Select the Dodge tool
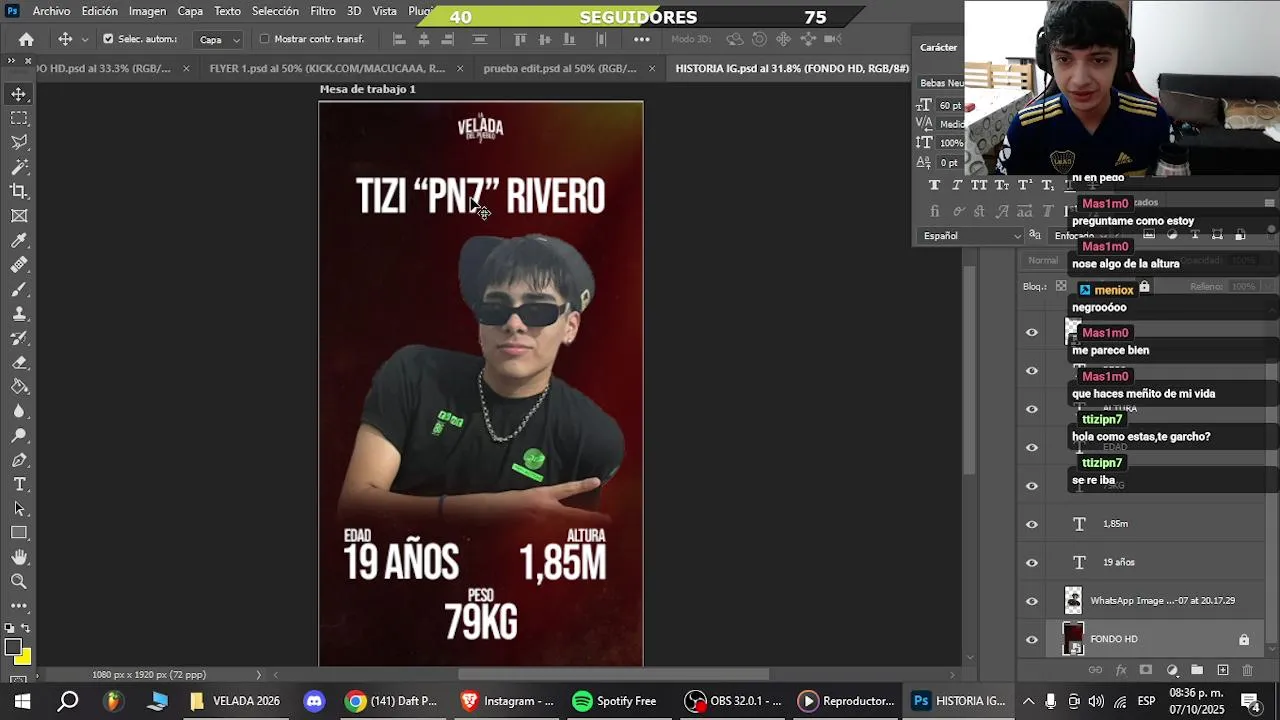The image size is (1280, 720). click(19, 436)
